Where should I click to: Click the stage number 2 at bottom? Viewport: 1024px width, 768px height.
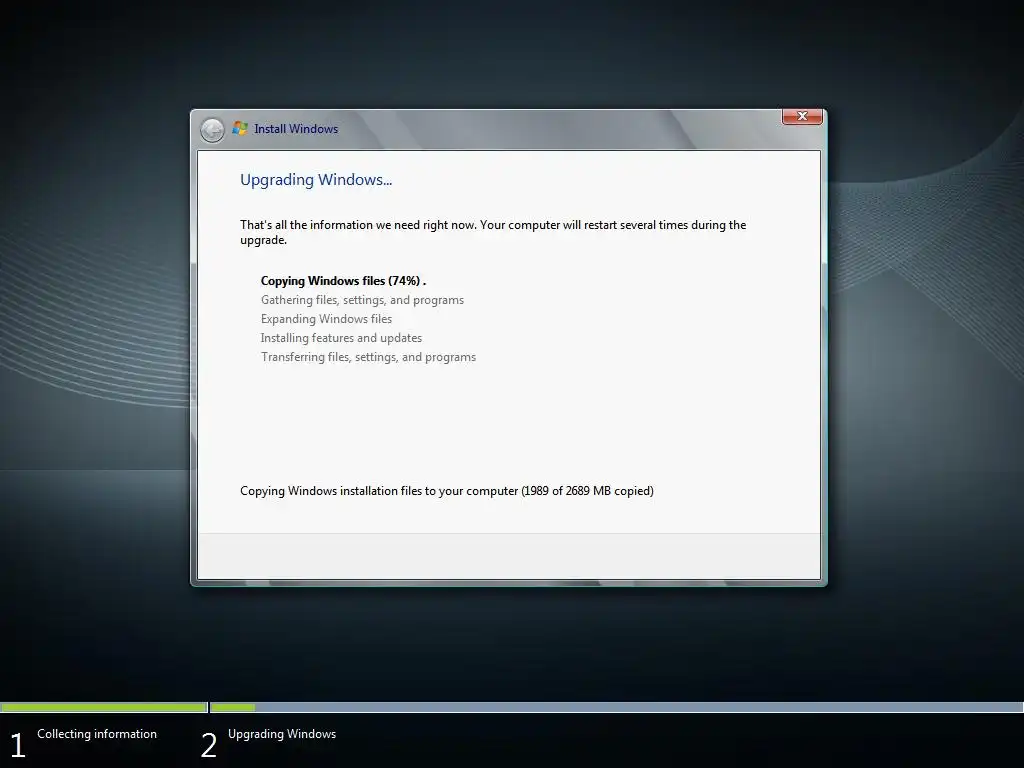(209, 745)
